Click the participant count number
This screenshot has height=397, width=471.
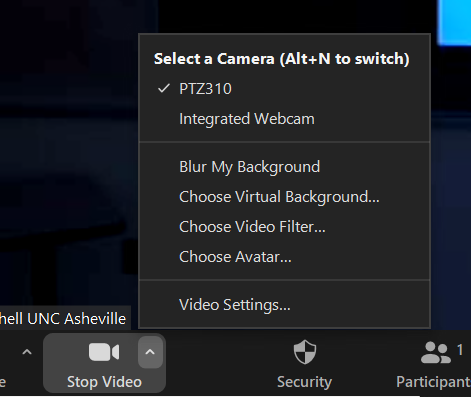460,350
